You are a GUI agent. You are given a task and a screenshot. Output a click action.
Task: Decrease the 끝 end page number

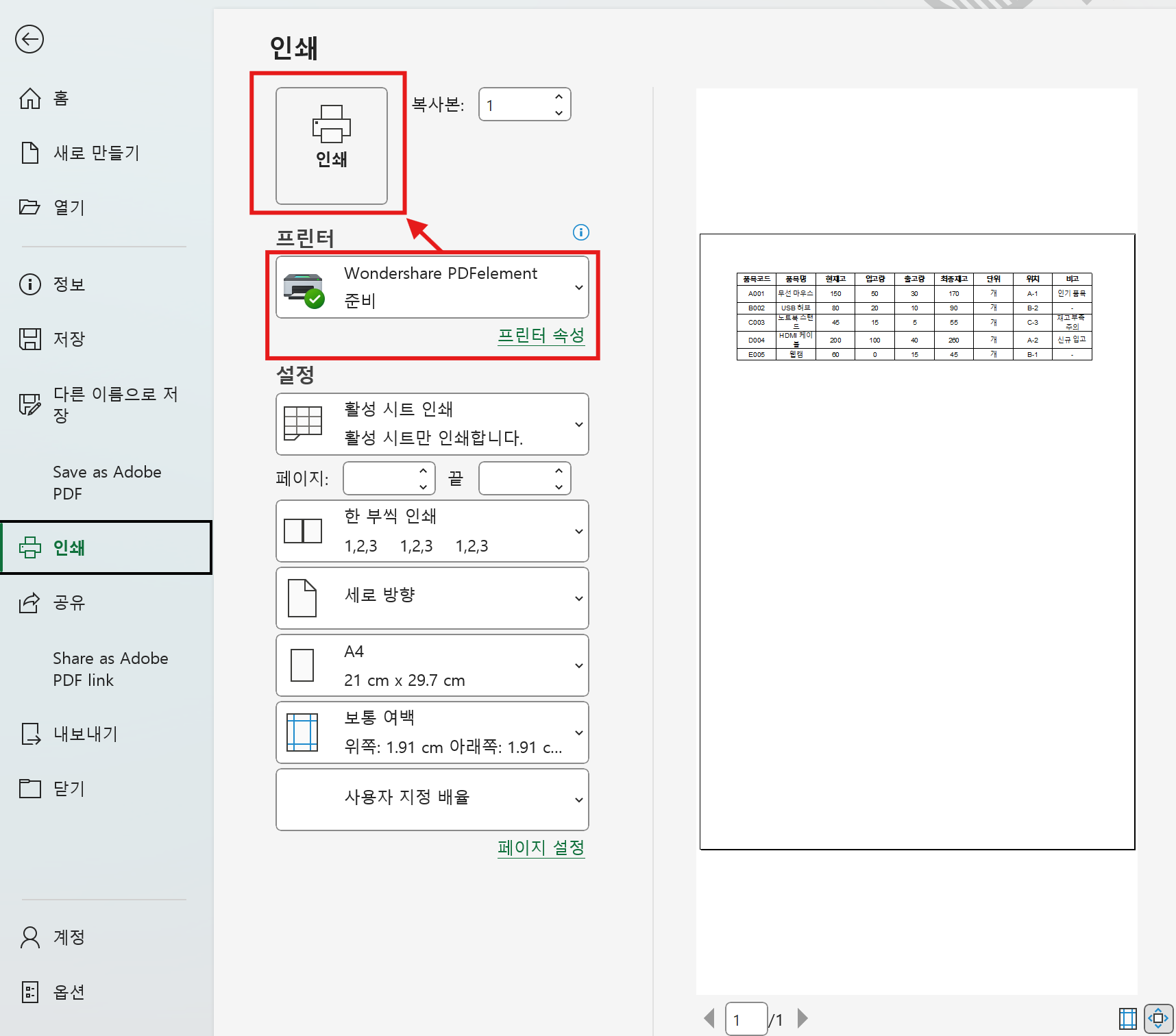click(559, 486)
